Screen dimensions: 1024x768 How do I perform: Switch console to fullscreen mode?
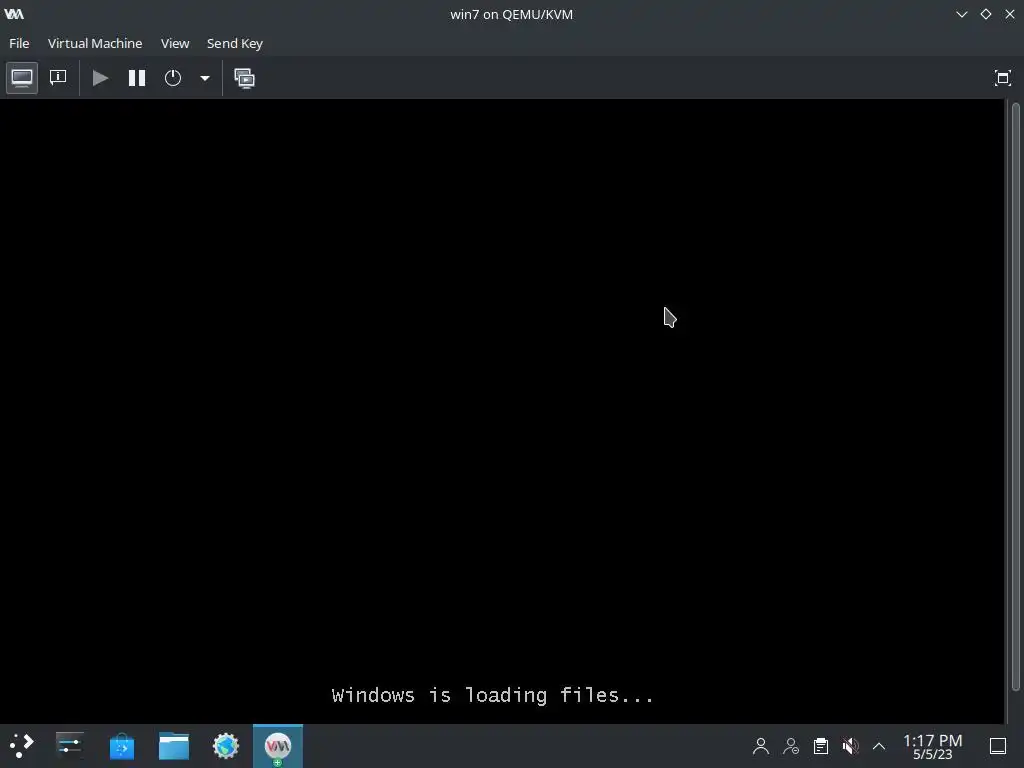click(1002, 78)
